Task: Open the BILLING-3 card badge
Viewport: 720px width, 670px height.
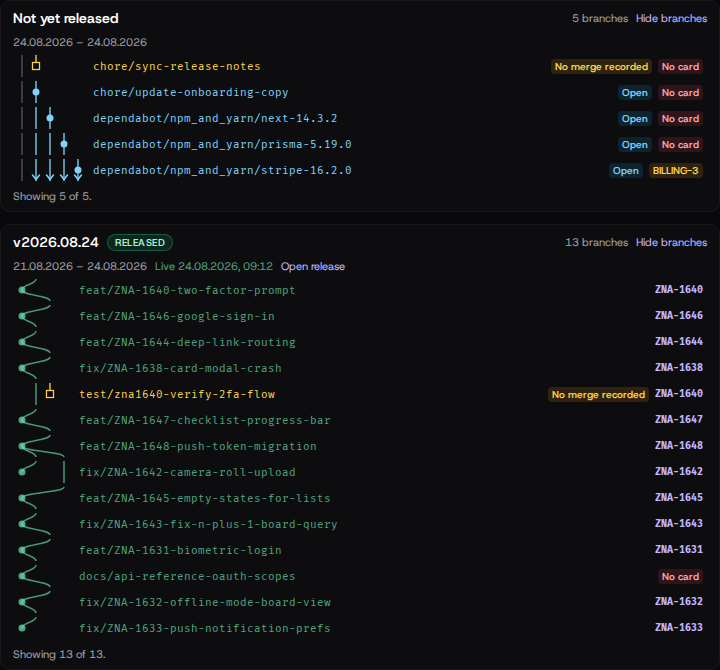Action: click(x=675, y=171)
